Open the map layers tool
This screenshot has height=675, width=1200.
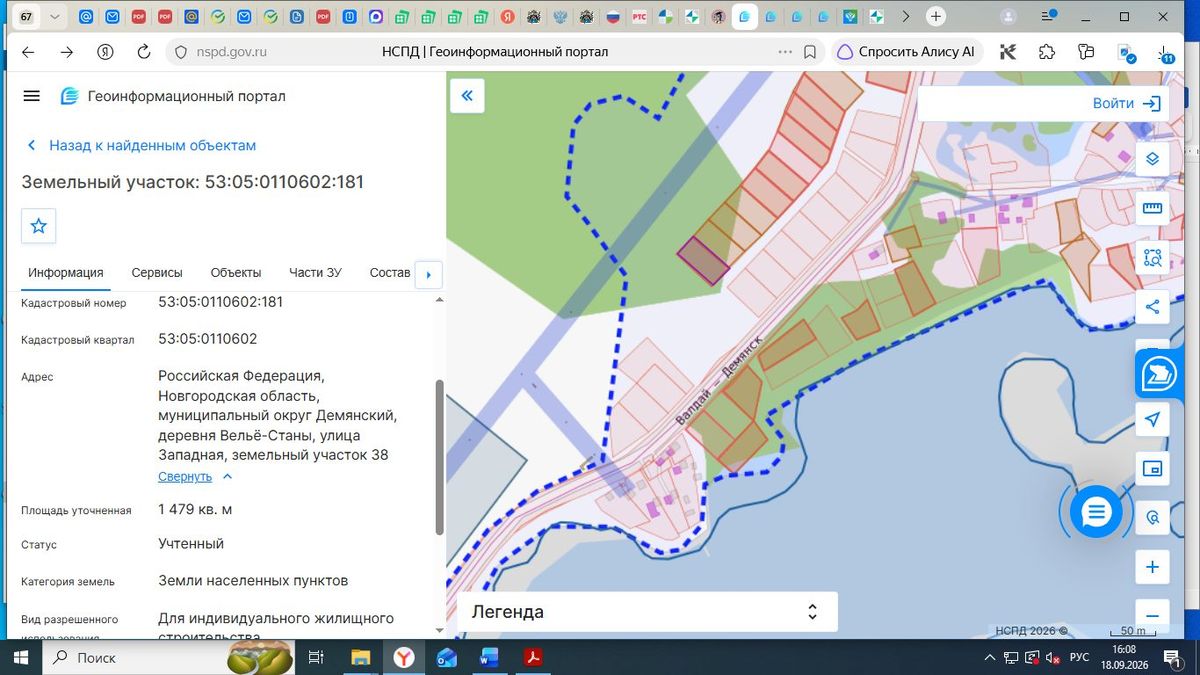pyautogui.click(x=1152, y=160)
